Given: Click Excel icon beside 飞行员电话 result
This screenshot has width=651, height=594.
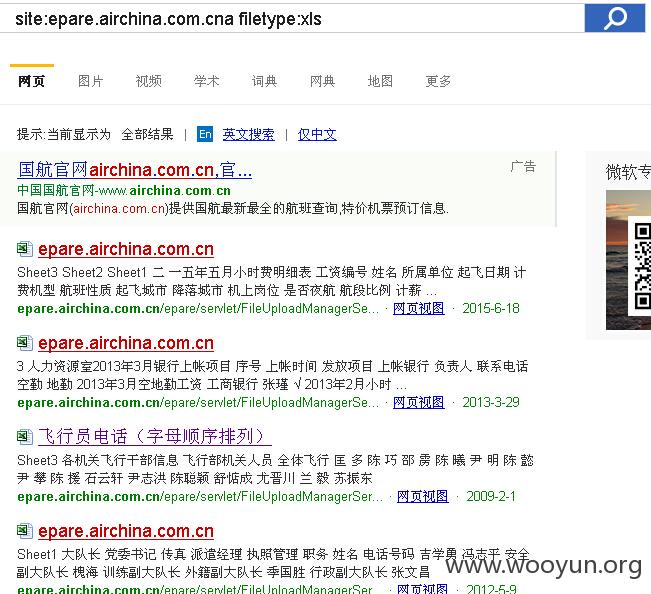Looking at the screenshot, I should pyautogui.click(x=24, y=436).
